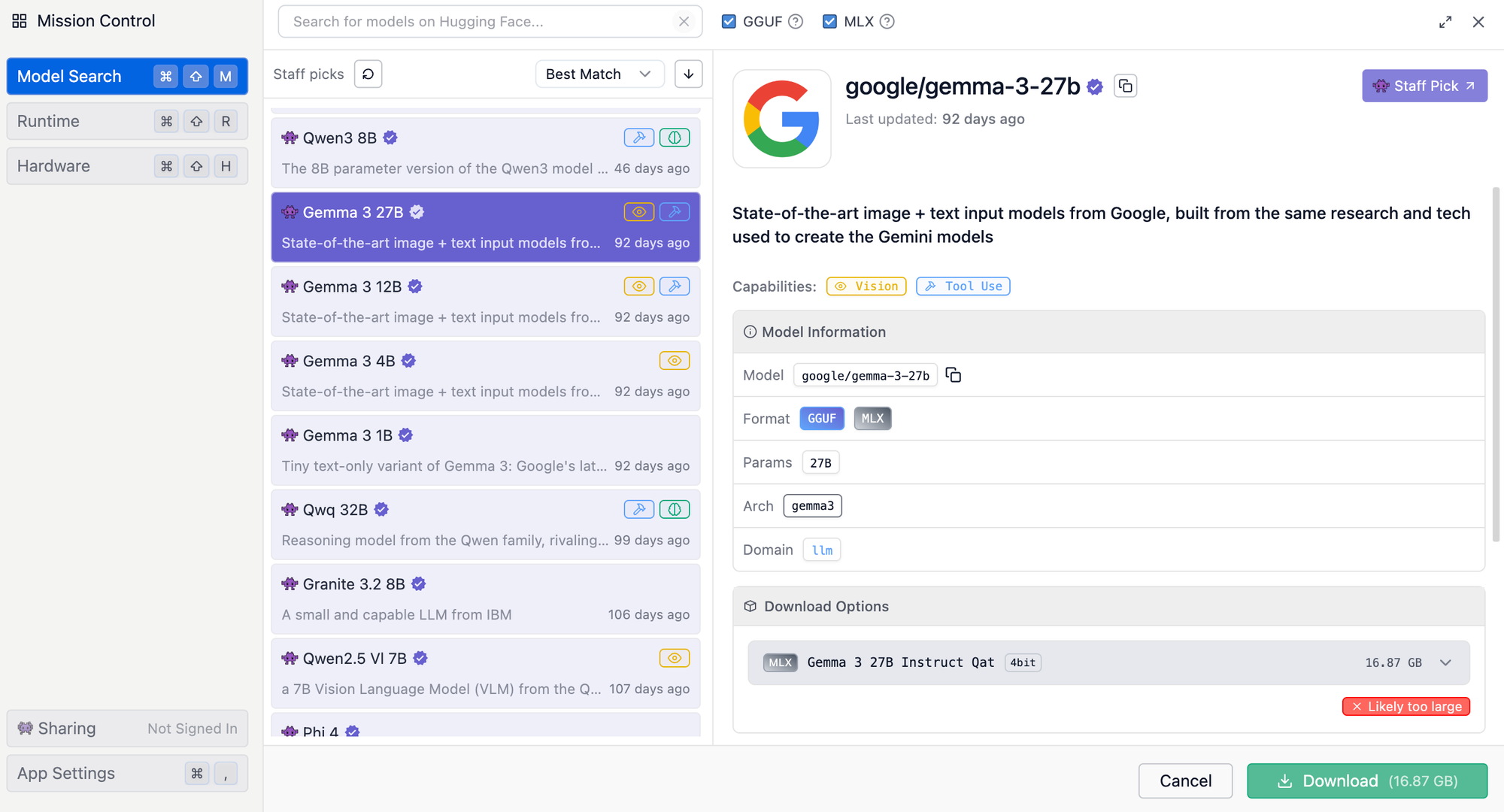The width and height of the screenshot is (1504, 812).
Task: Switch to Model Search tab
Action: click(x=127, y=76)
